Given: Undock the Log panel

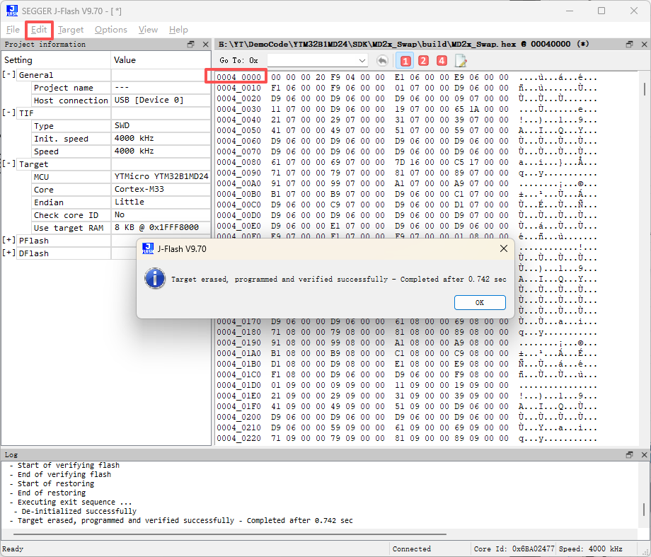Looking at the screenshot, I should (x=629, y=454).
